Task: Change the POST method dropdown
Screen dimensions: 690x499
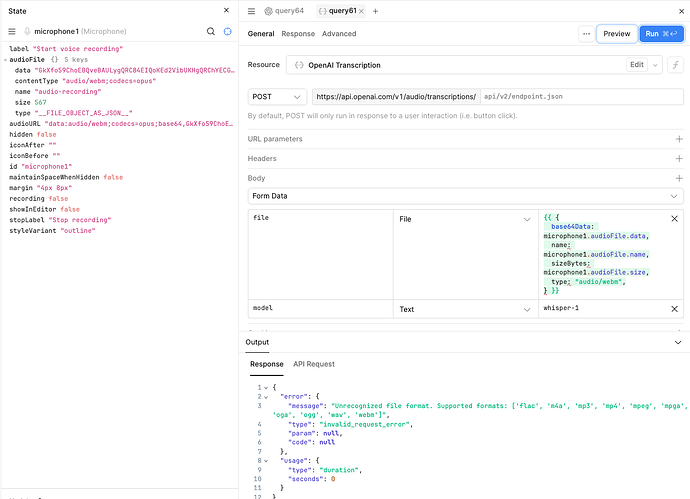Action: 276,97
